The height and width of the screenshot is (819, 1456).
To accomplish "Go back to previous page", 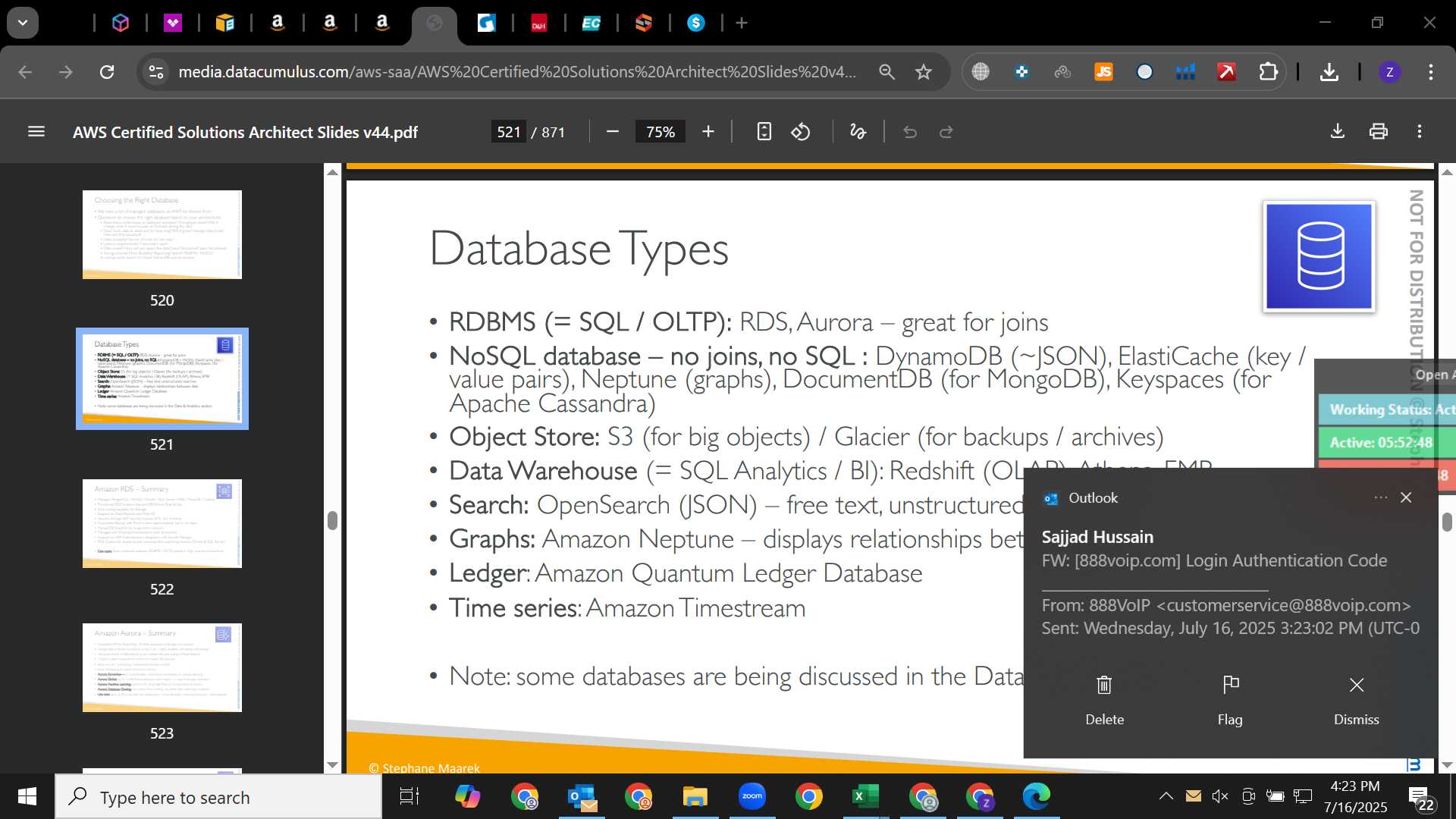I will tap(25, 72).
